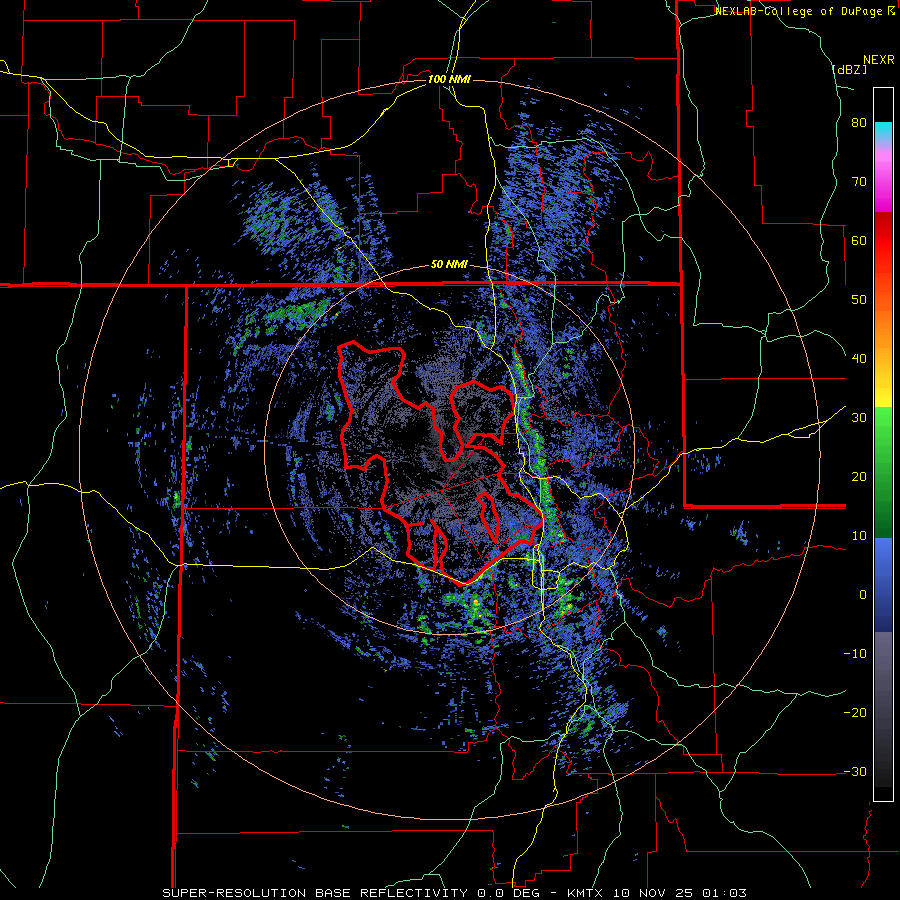
Task: Click the Super-Resolution Base Reflectivity caption text
Action: tap(315, 893)
